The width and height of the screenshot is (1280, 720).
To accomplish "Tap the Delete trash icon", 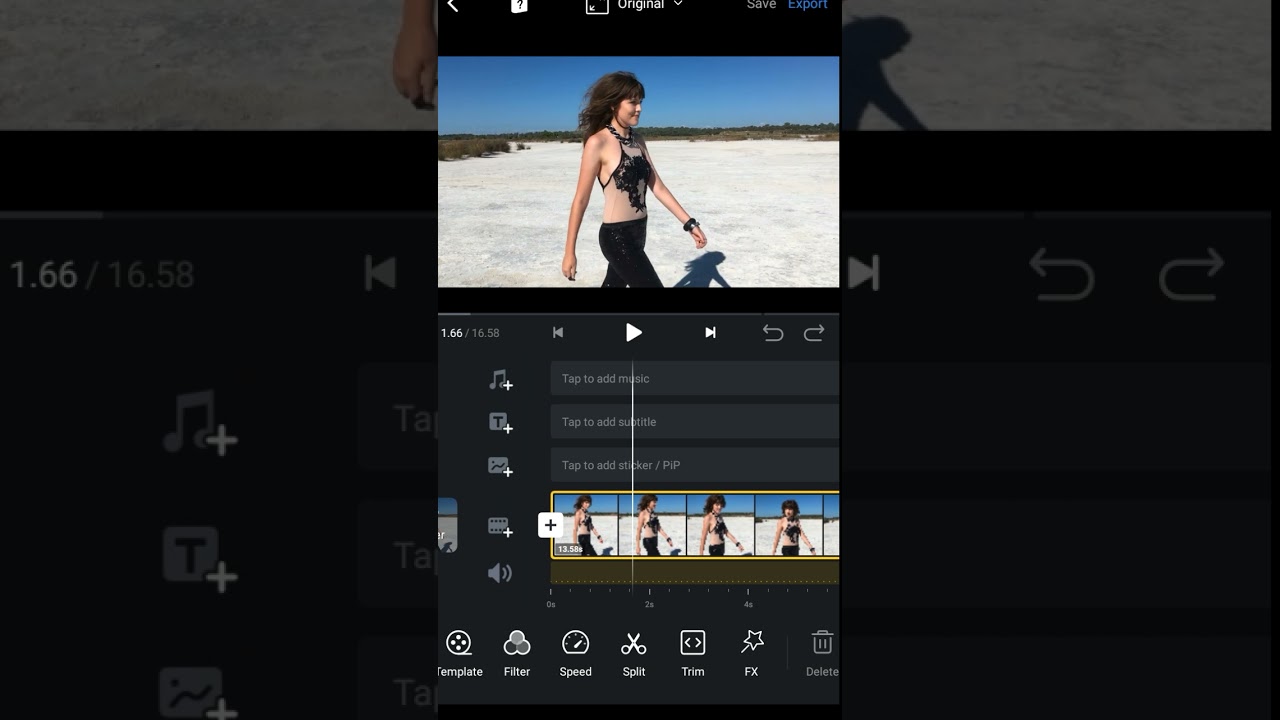I will point(822,654).
